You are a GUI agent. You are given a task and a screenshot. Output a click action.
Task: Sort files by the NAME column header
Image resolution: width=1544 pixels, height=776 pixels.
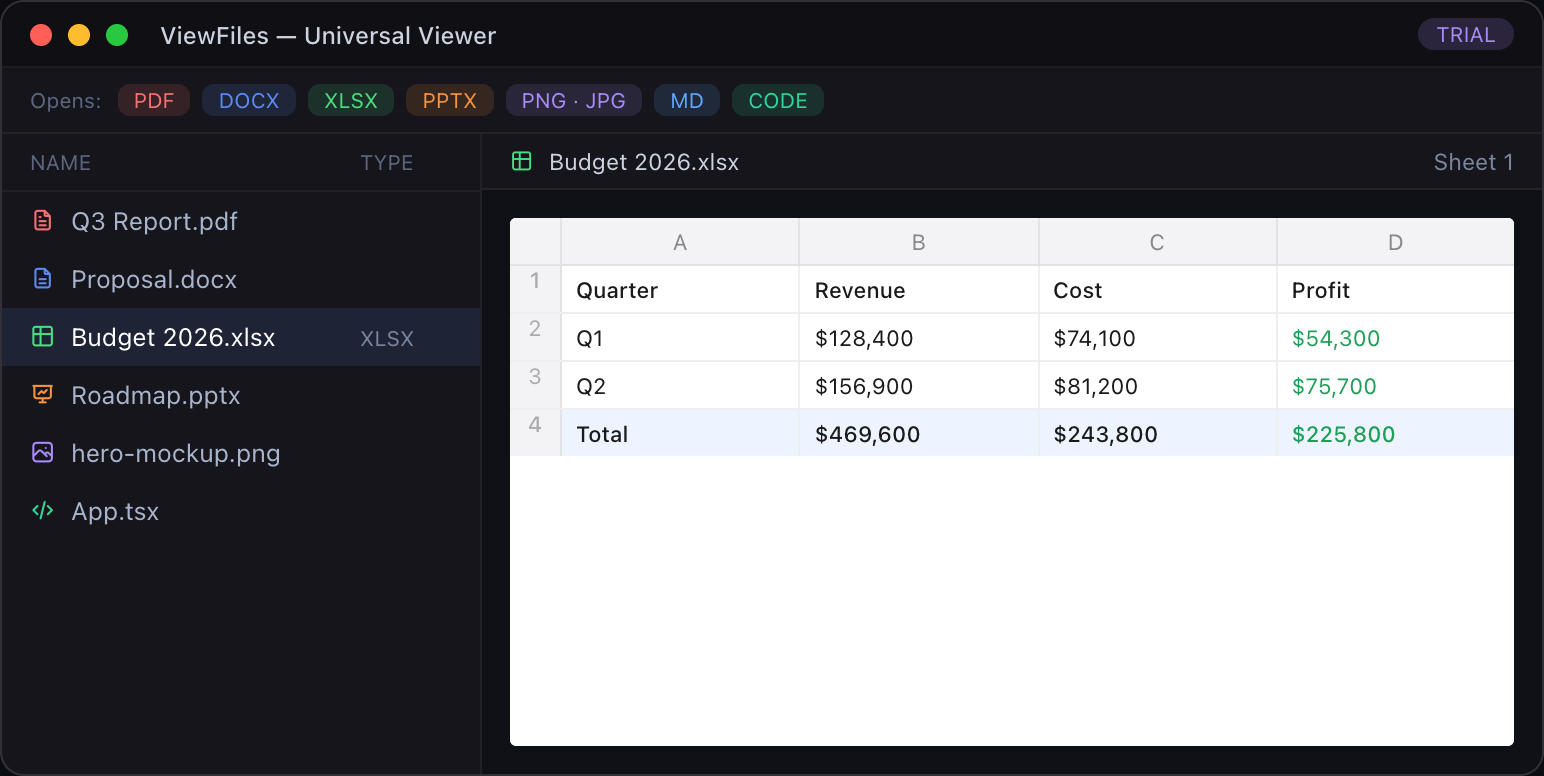tap(61, 162)
